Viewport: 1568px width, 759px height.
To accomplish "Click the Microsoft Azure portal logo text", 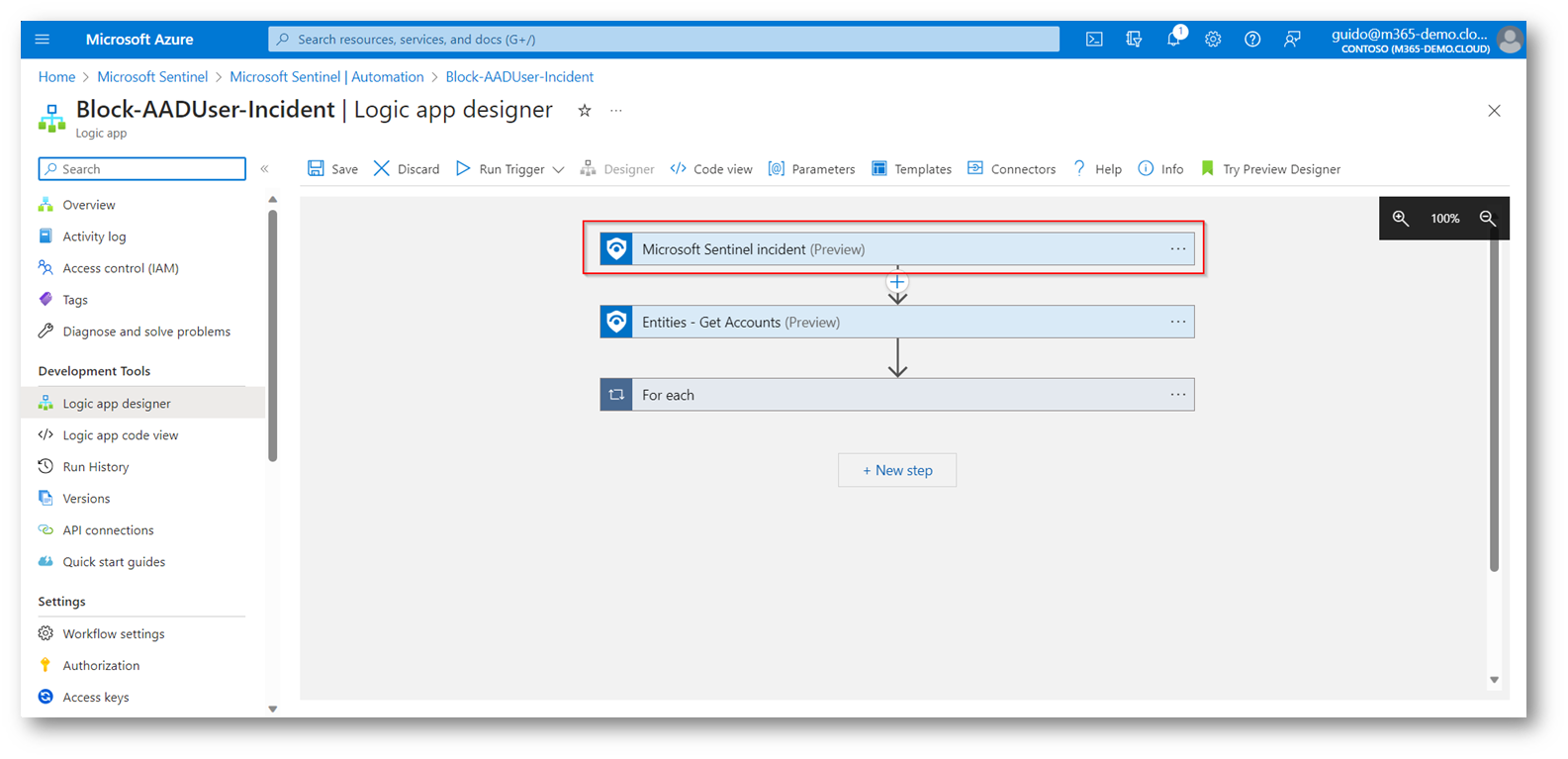I will [139, 40].
